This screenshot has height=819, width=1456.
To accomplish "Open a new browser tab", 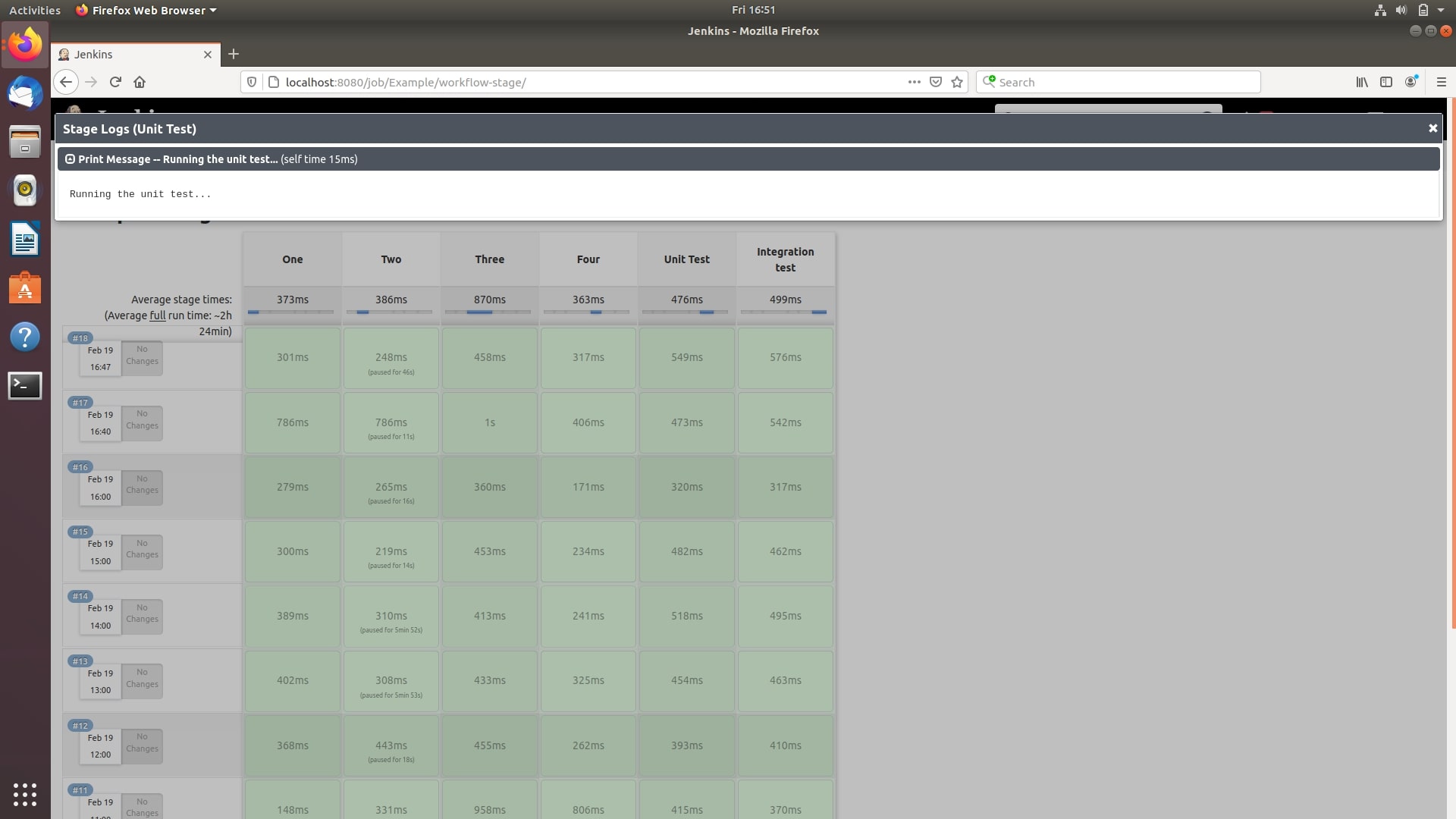I will point(234,54).
